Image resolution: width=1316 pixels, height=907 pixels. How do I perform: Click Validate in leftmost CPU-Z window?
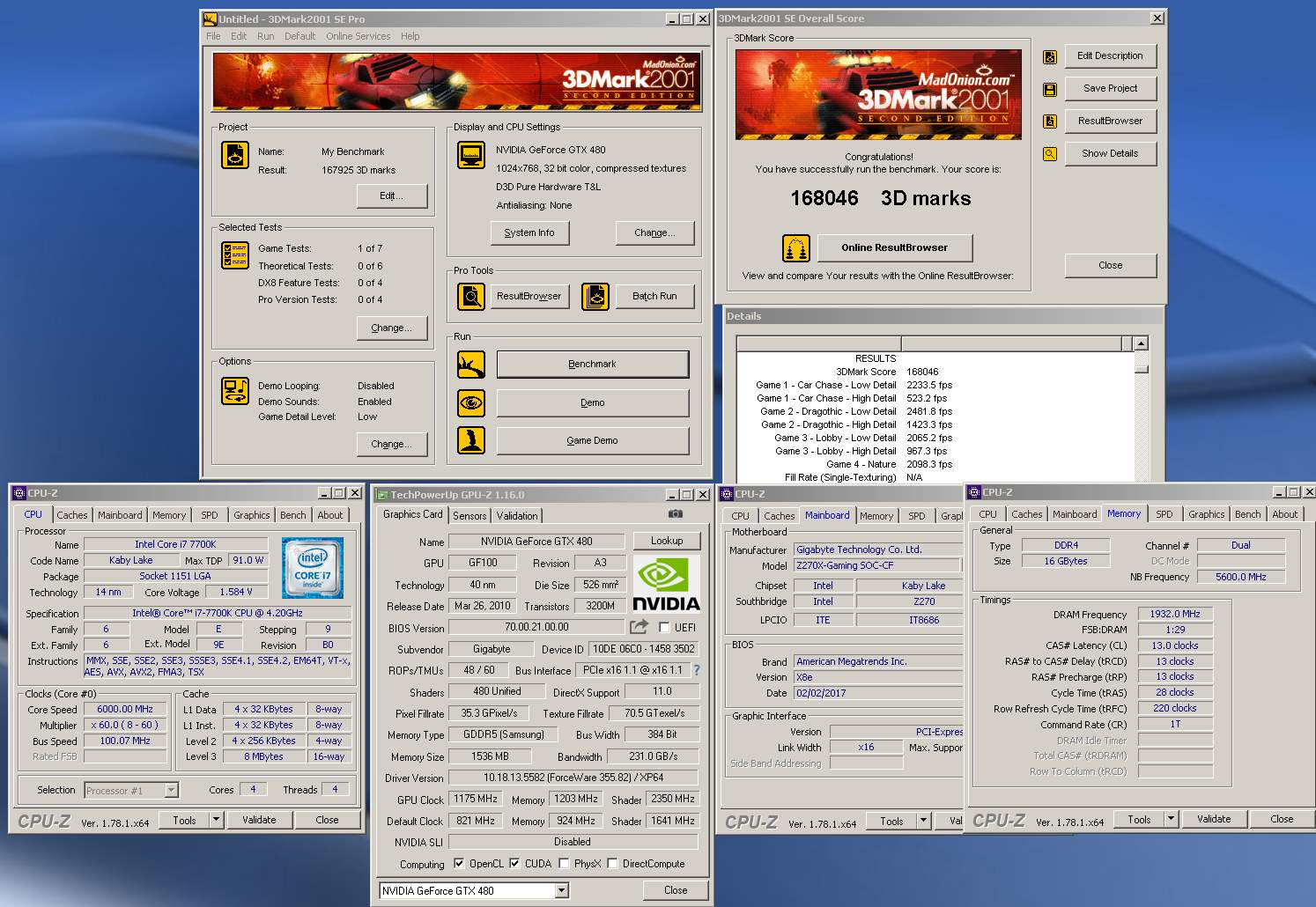(259, 820)
